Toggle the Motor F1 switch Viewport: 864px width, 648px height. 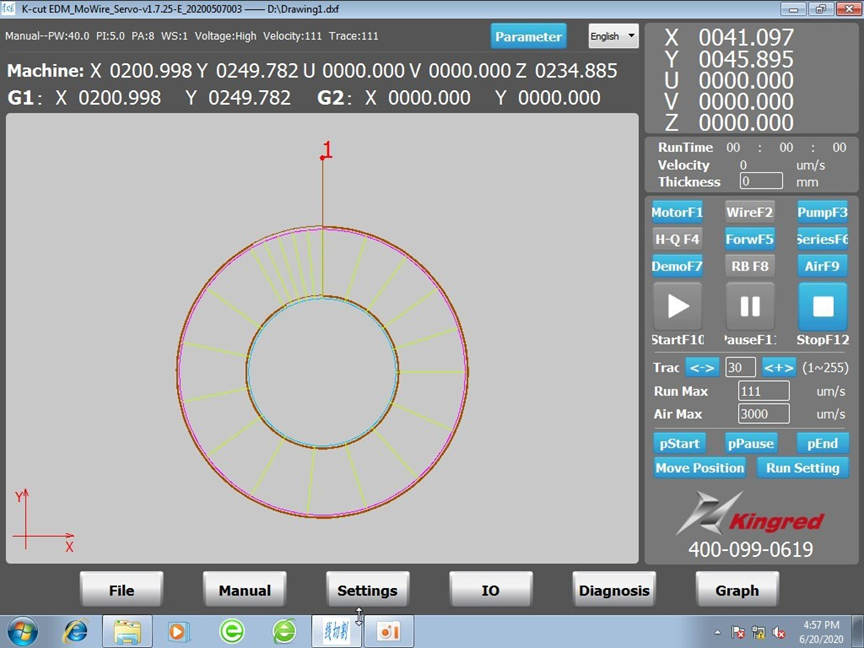(x=677, y=212)
